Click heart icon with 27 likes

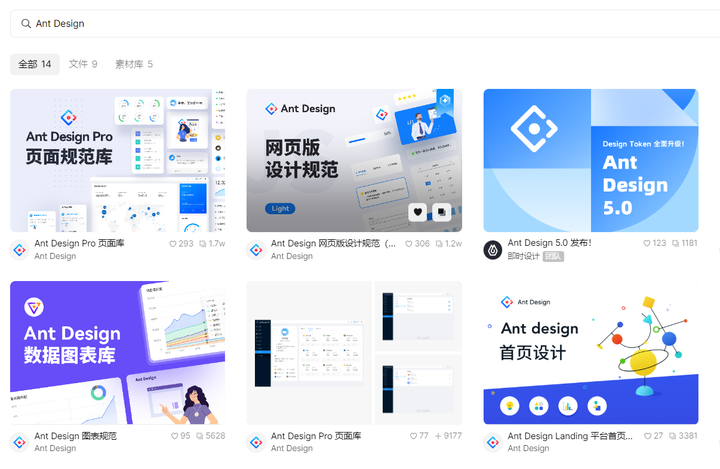point(648,436)
